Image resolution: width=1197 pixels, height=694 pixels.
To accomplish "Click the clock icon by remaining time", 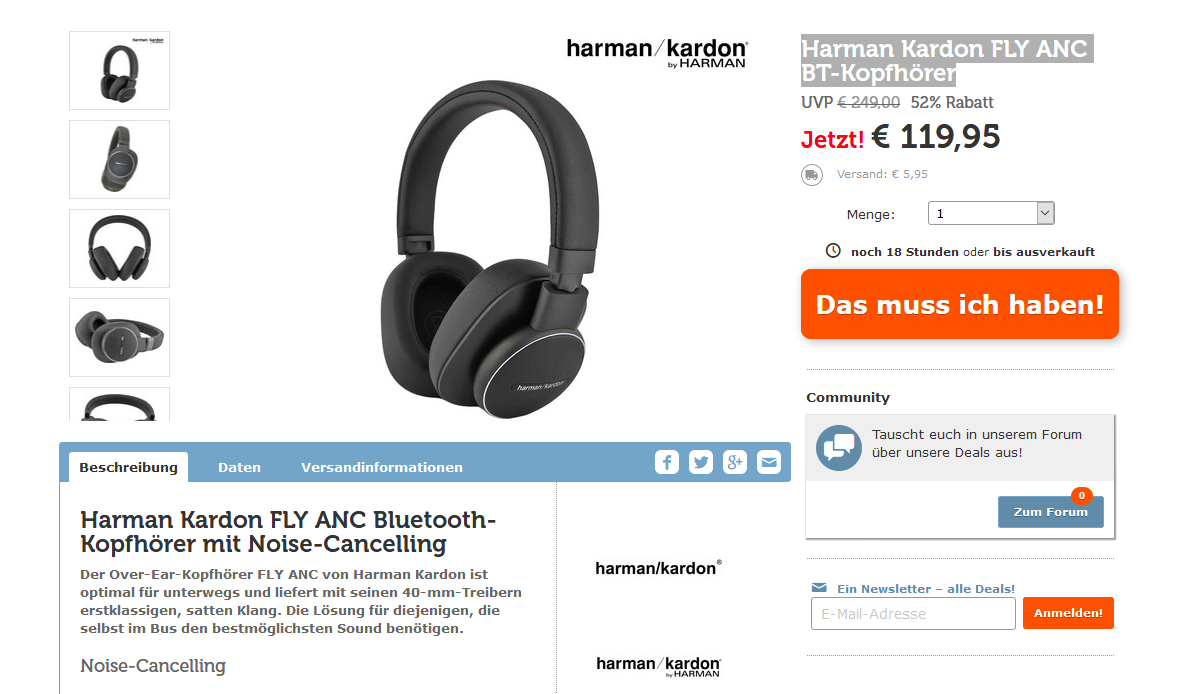I will click(833, 250).
